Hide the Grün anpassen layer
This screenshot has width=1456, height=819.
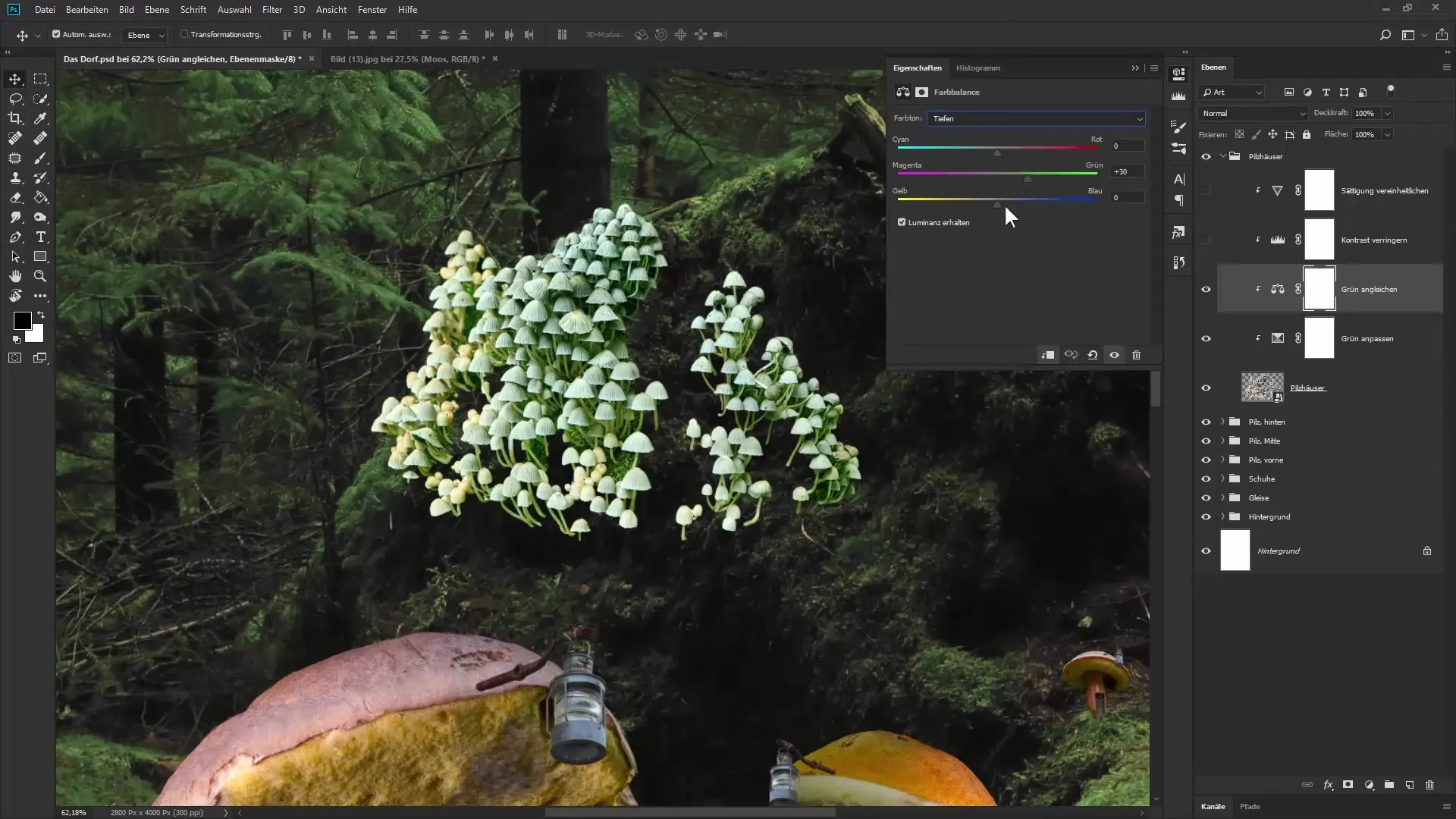click(1206, 339)
